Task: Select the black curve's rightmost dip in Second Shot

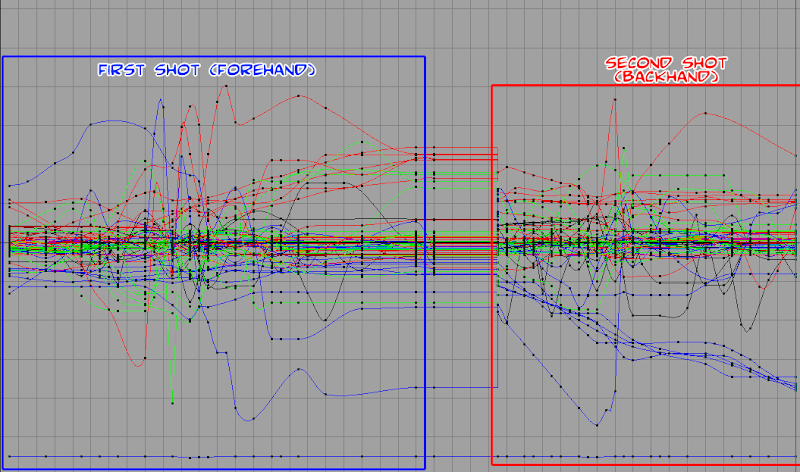Action: click(746, 328)
